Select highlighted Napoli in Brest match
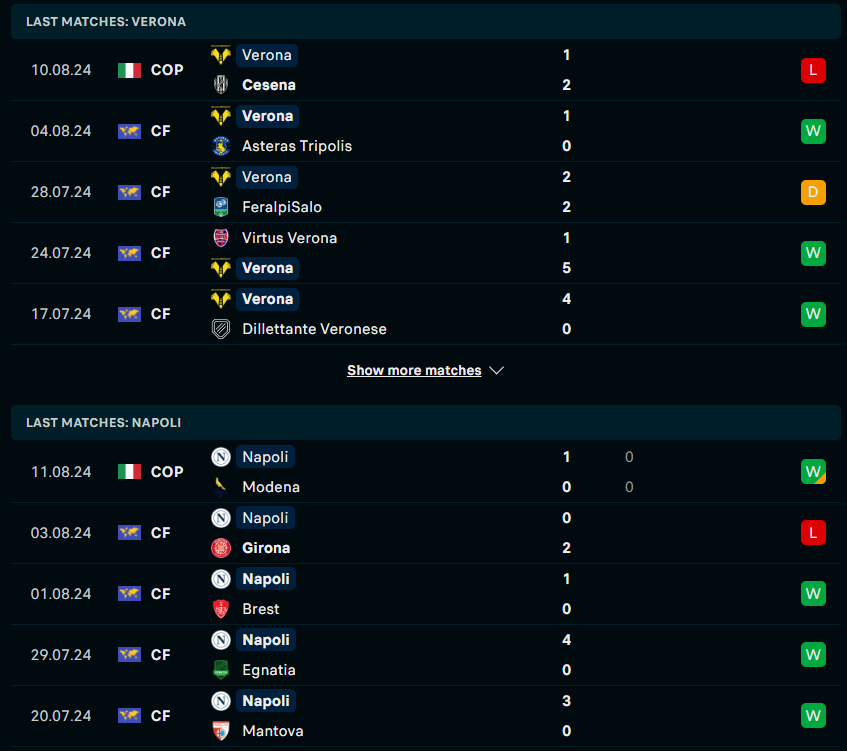This screenshot has height=751, width=847. [266, 579]
